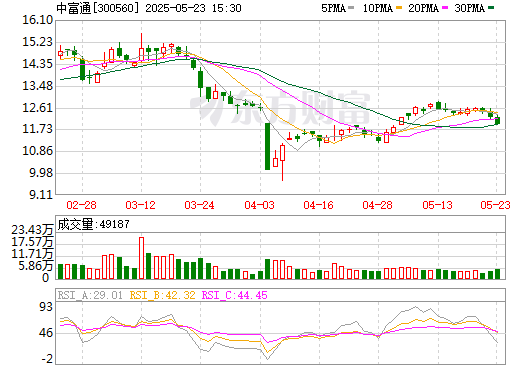The image size is (520, 365).
Task: Click the 30PMA green legend swatch
Action: pos(491,8)
